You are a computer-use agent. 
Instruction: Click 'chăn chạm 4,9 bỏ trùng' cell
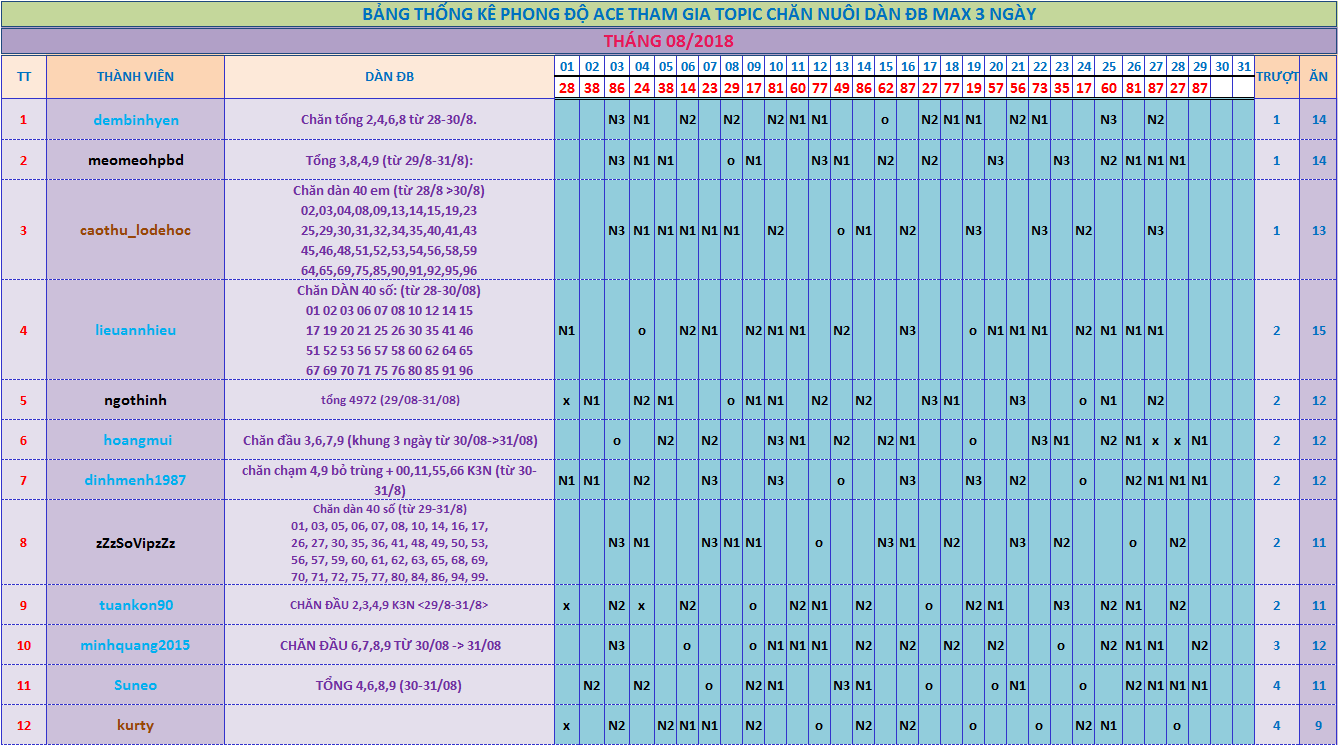[390, 480]
